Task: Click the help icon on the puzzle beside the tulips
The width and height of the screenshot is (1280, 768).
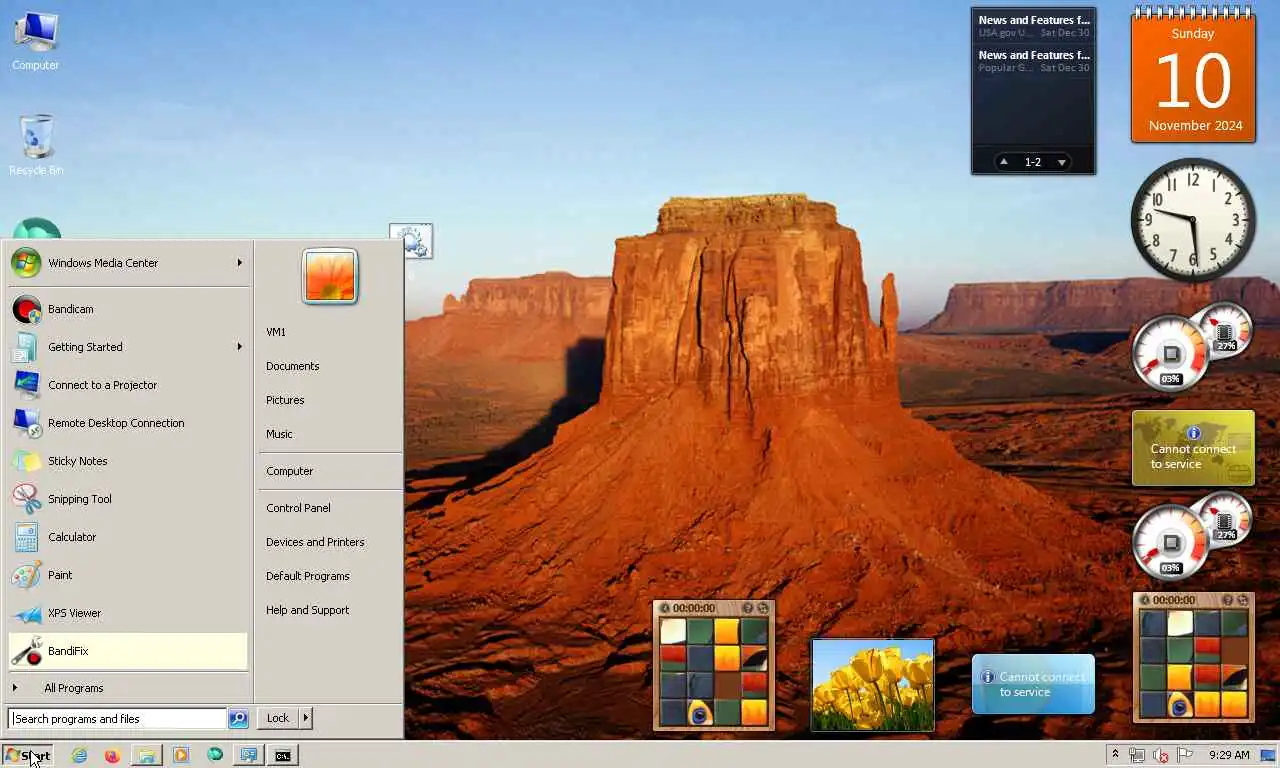Action: (x=747, y=608)
